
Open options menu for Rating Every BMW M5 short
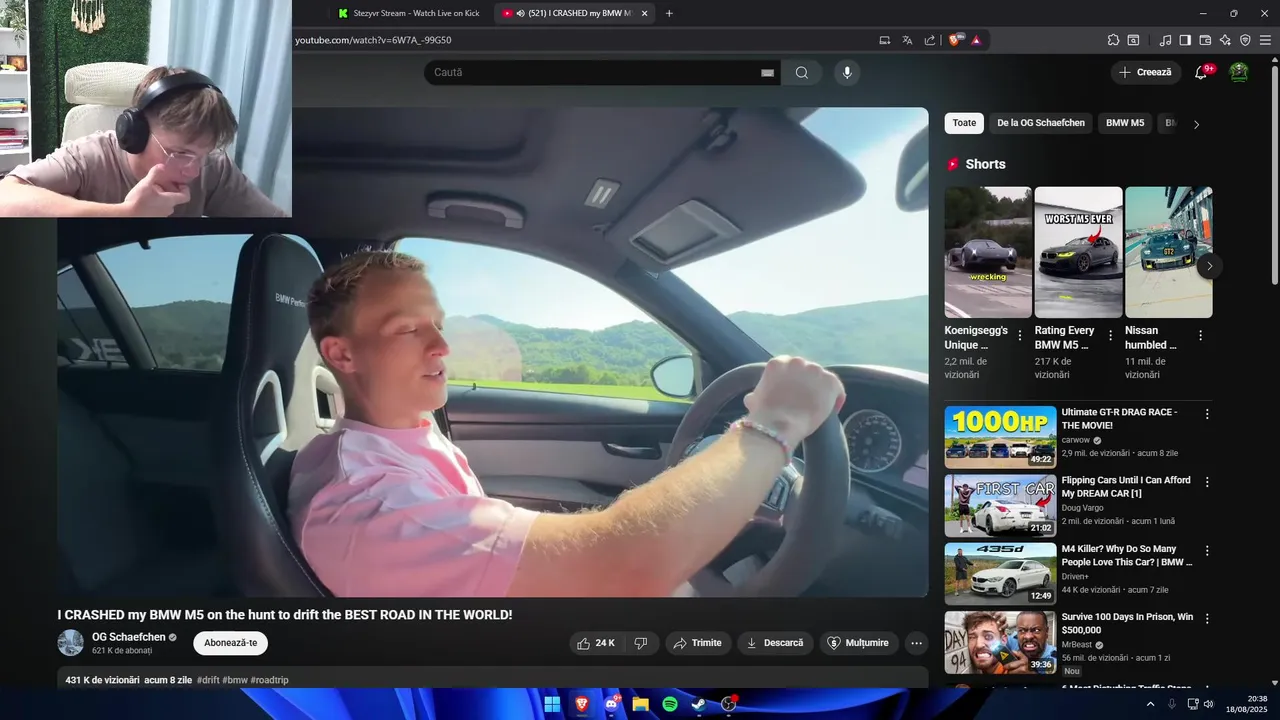tap(1110, 336)
